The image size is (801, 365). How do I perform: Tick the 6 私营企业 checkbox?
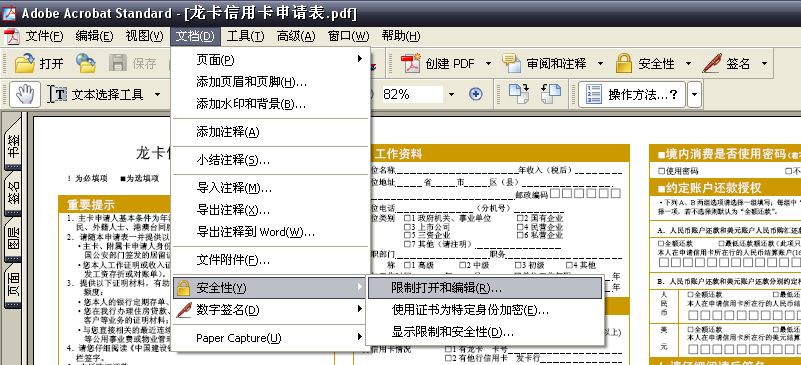tap(520, 235)
